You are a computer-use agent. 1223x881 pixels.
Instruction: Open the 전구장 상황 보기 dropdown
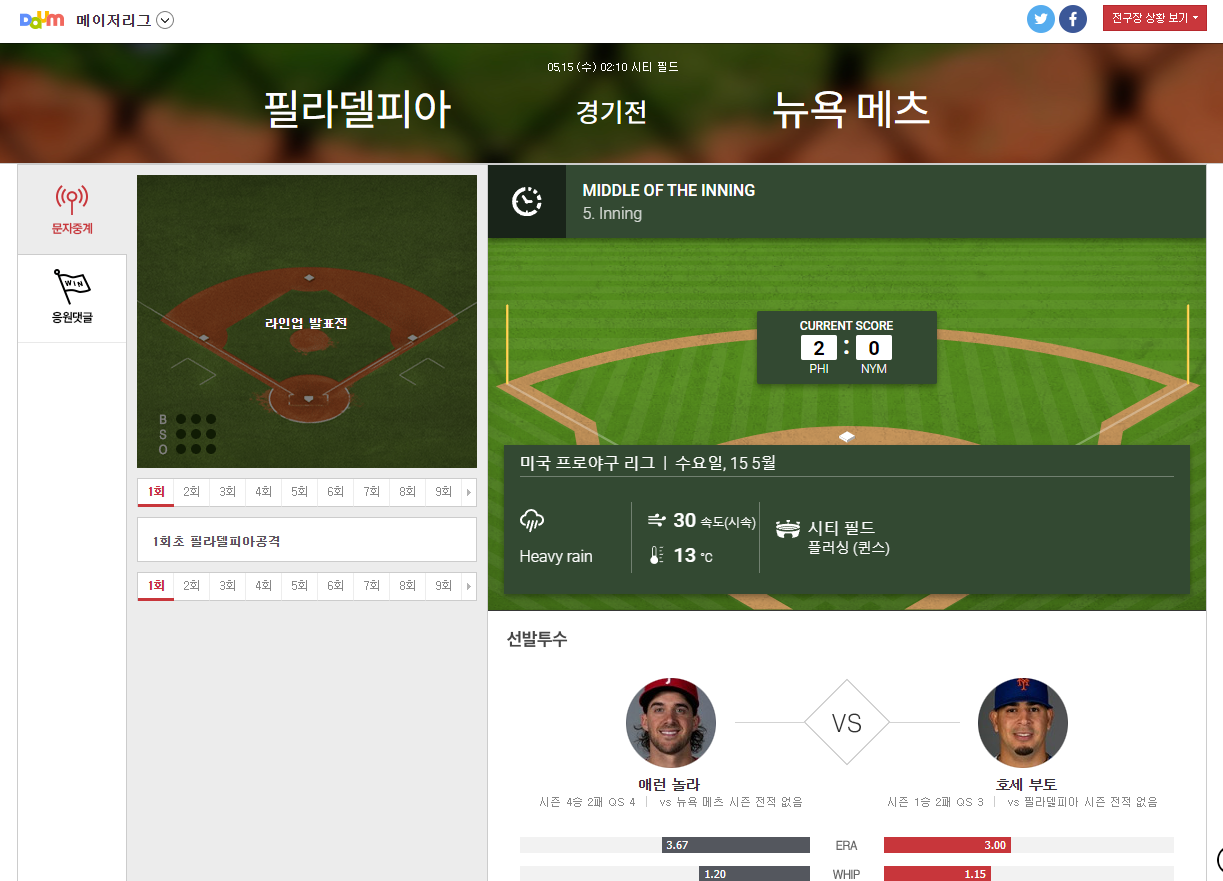click(1155, 18)
